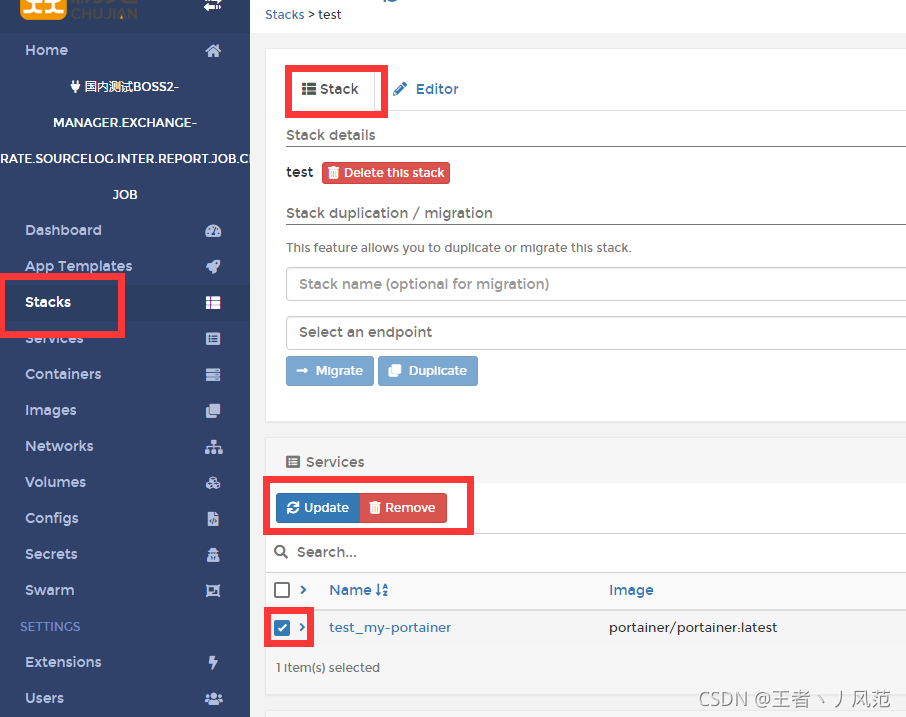Focus the services Search field

[601, 552]
